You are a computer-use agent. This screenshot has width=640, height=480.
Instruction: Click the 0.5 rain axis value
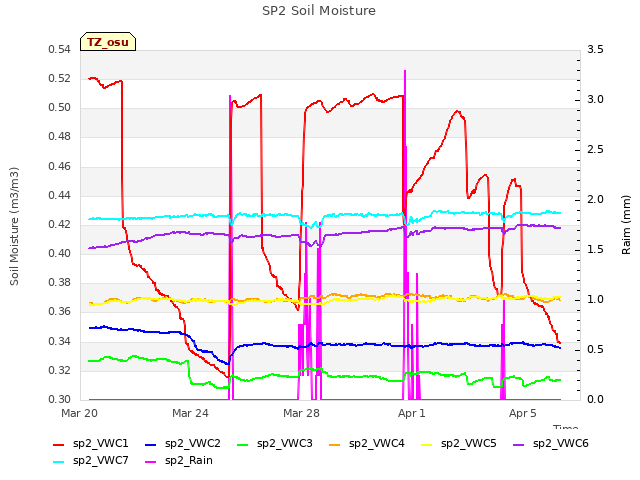coord(596,350)
